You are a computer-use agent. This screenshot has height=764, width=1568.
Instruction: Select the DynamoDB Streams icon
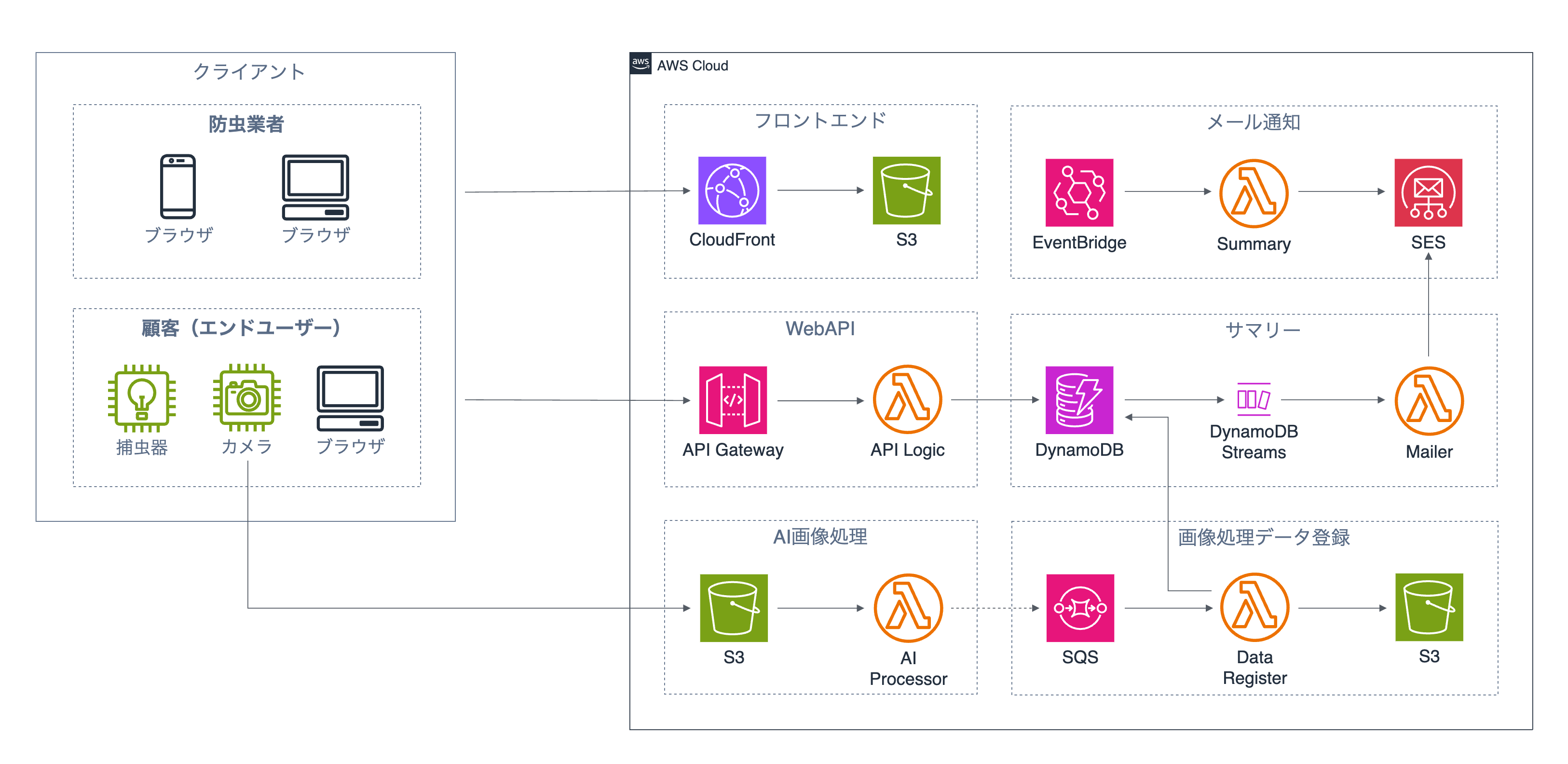coord(1254,399)
